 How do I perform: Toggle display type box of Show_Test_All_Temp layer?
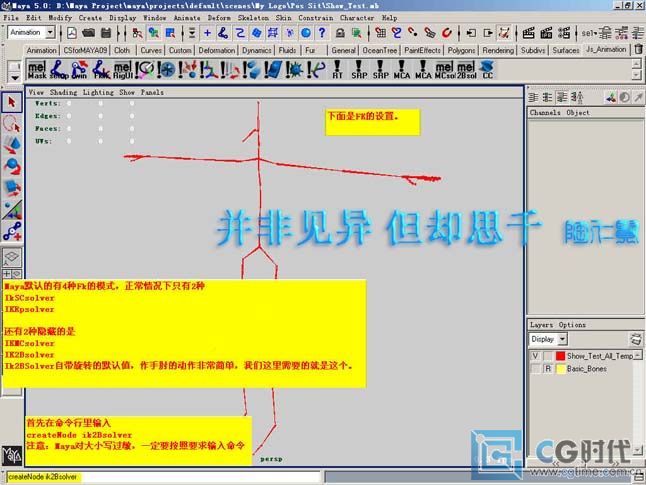click(548, 356)
